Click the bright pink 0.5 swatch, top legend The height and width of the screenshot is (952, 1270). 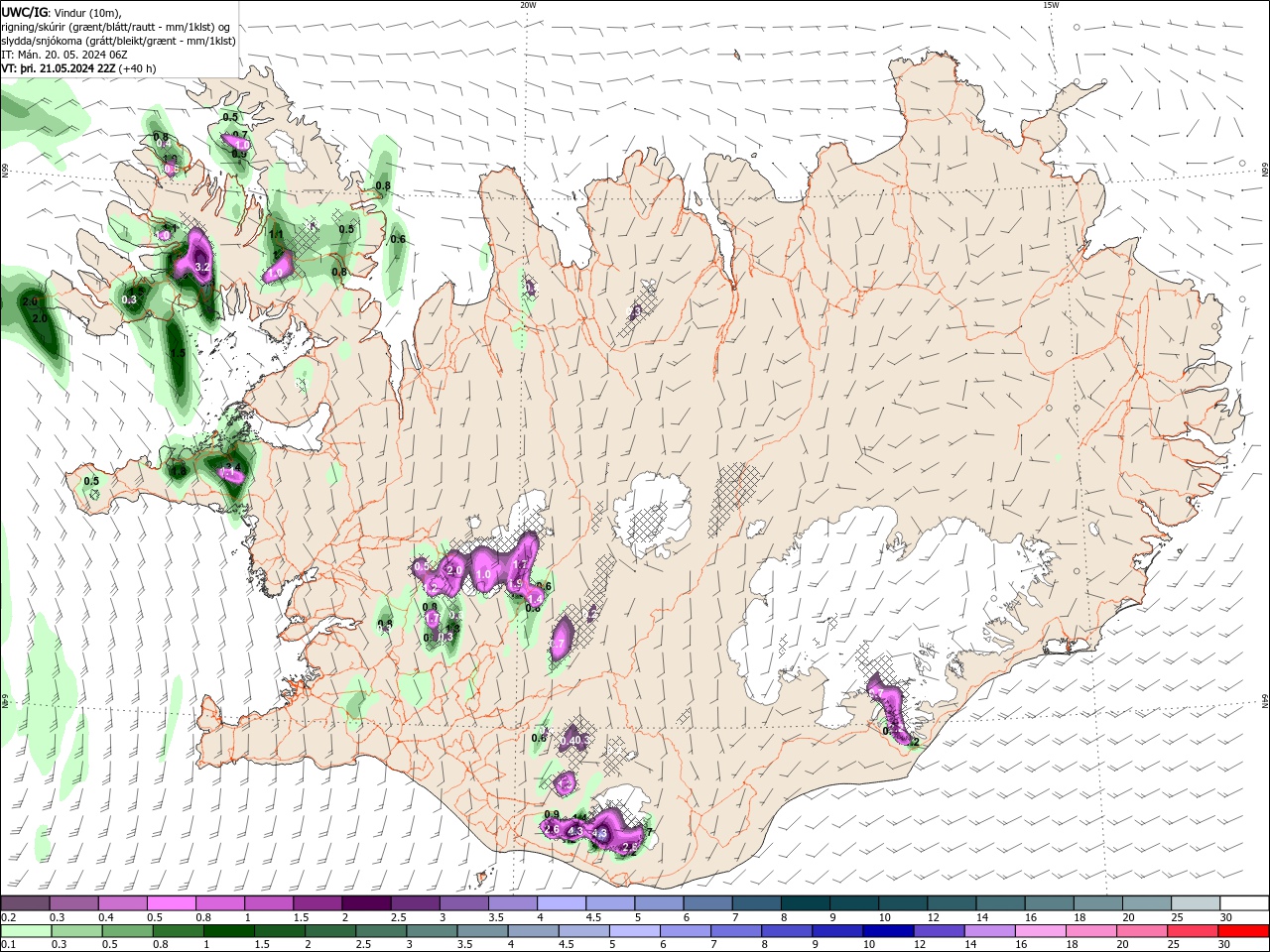pos(172,903)
